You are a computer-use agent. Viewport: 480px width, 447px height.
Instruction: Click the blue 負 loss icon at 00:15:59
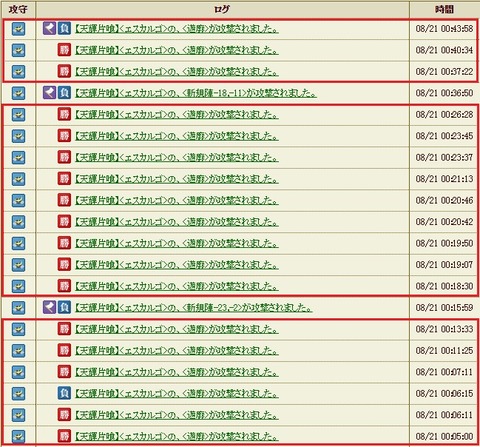64,307
